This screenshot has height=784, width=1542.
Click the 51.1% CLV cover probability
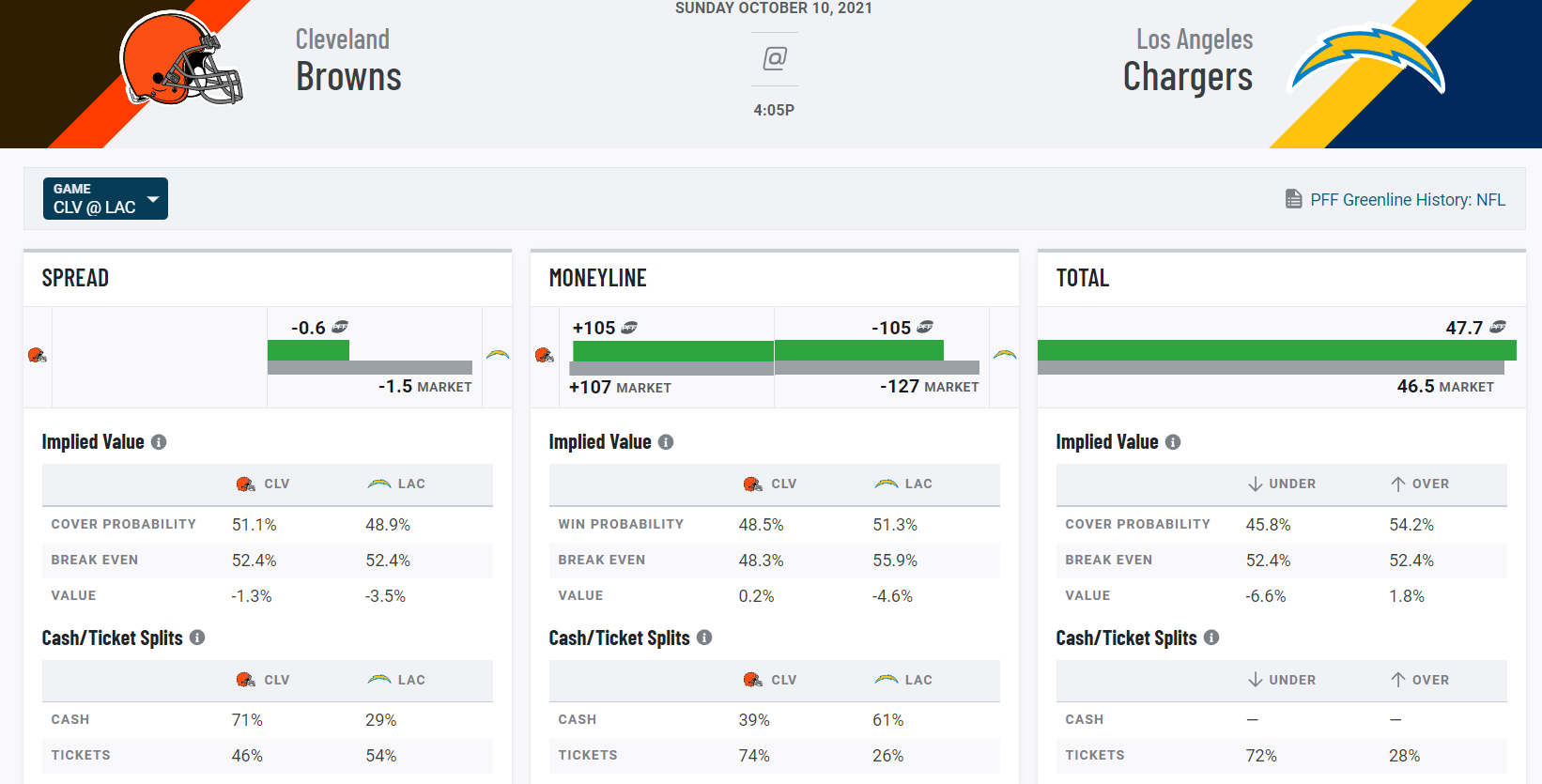(x=254, y=525)
